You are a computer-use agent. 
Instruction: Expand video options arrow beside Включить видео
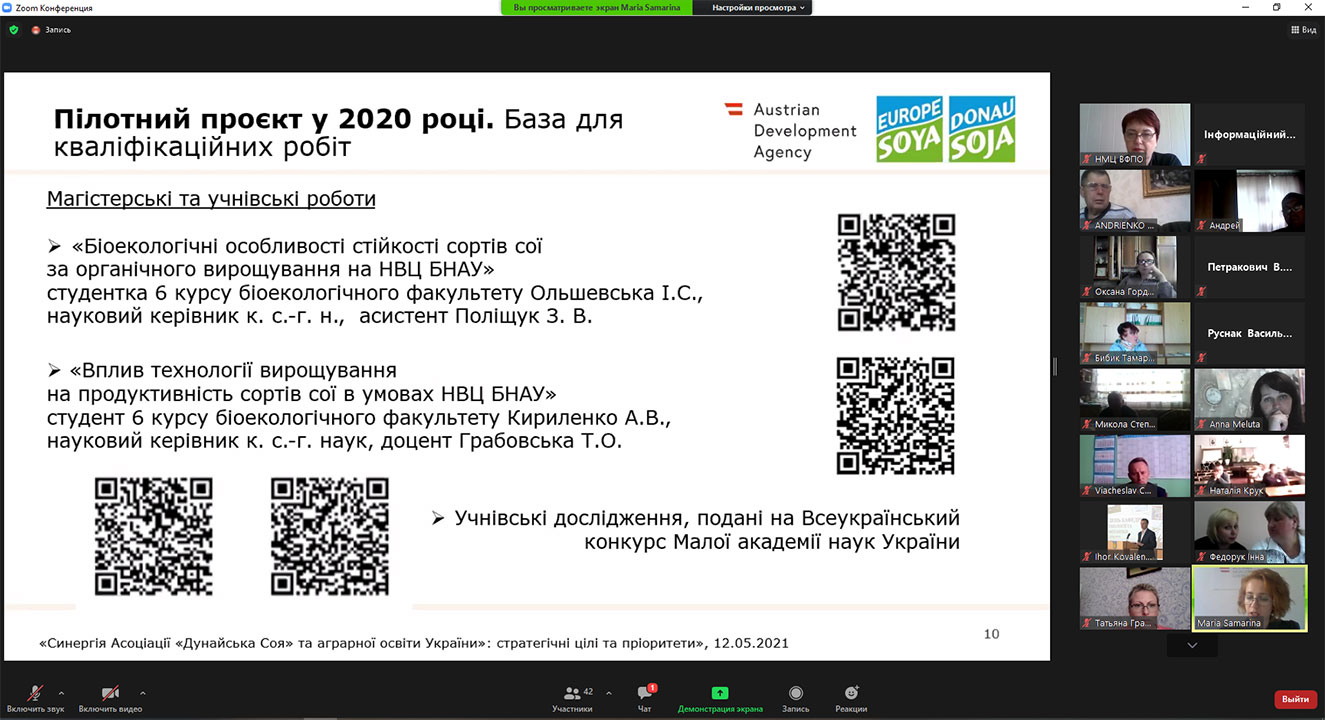point(142,693)
